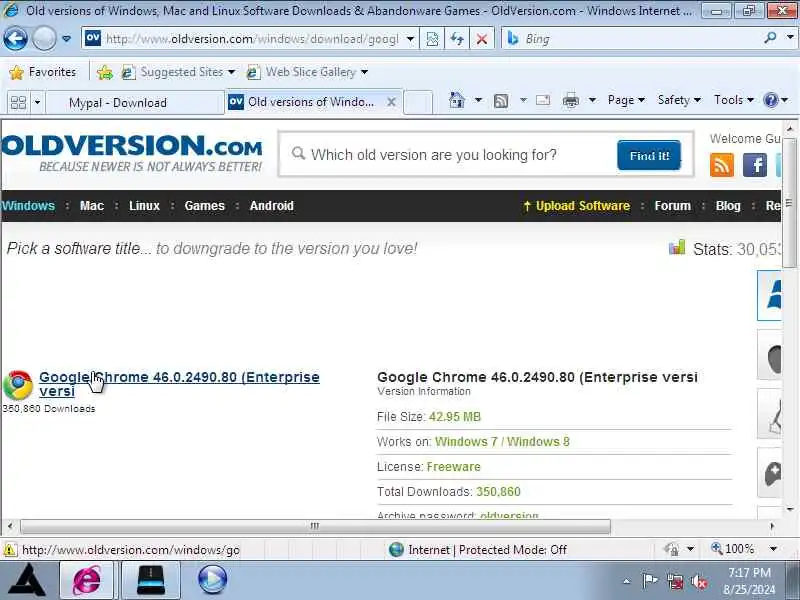Click the muted volume tray icon
Viewport: 800px width, 600px height.
point(698,581)
